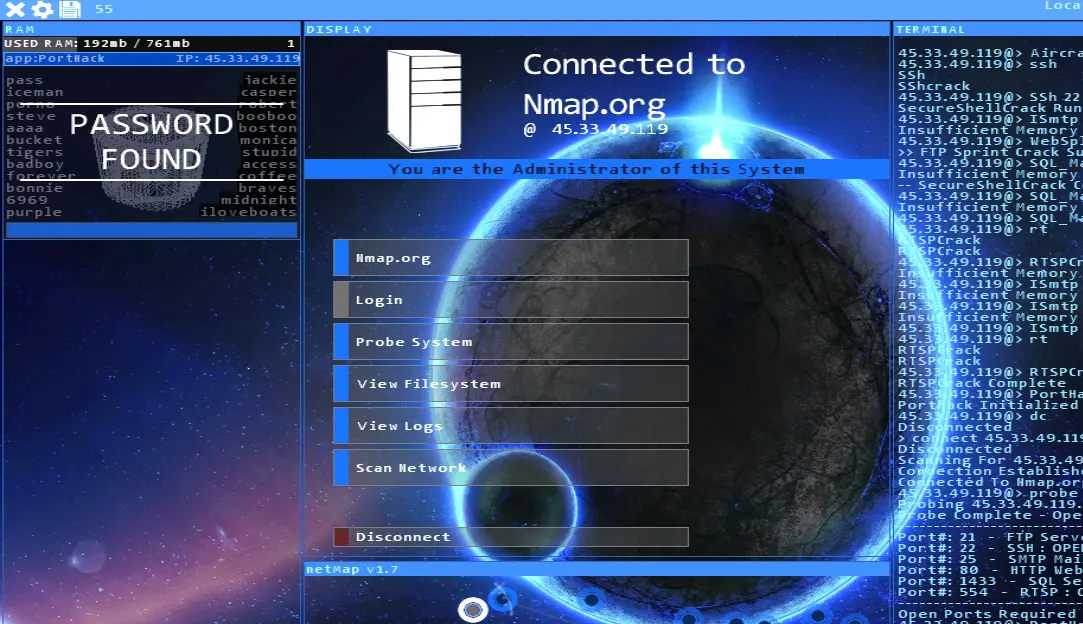Click 'Connected To Nmap.org' terminal line
The image size is (1083, 624).
[x=990, y=482]
